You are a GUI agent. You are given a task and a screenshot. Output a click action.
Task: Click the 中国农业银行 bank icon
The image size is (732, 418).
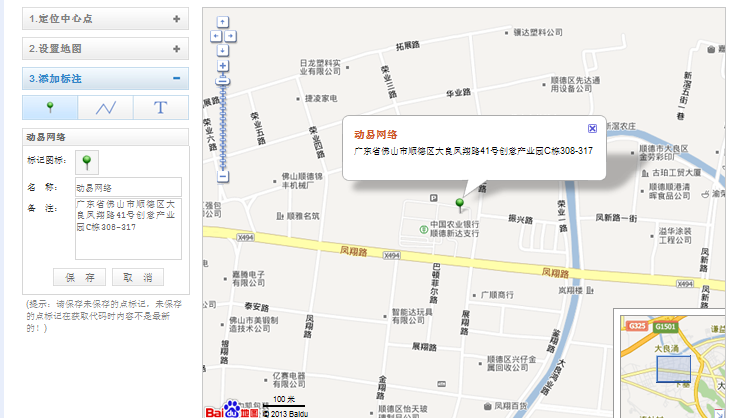pyautogui.click(x=423, y=229)
